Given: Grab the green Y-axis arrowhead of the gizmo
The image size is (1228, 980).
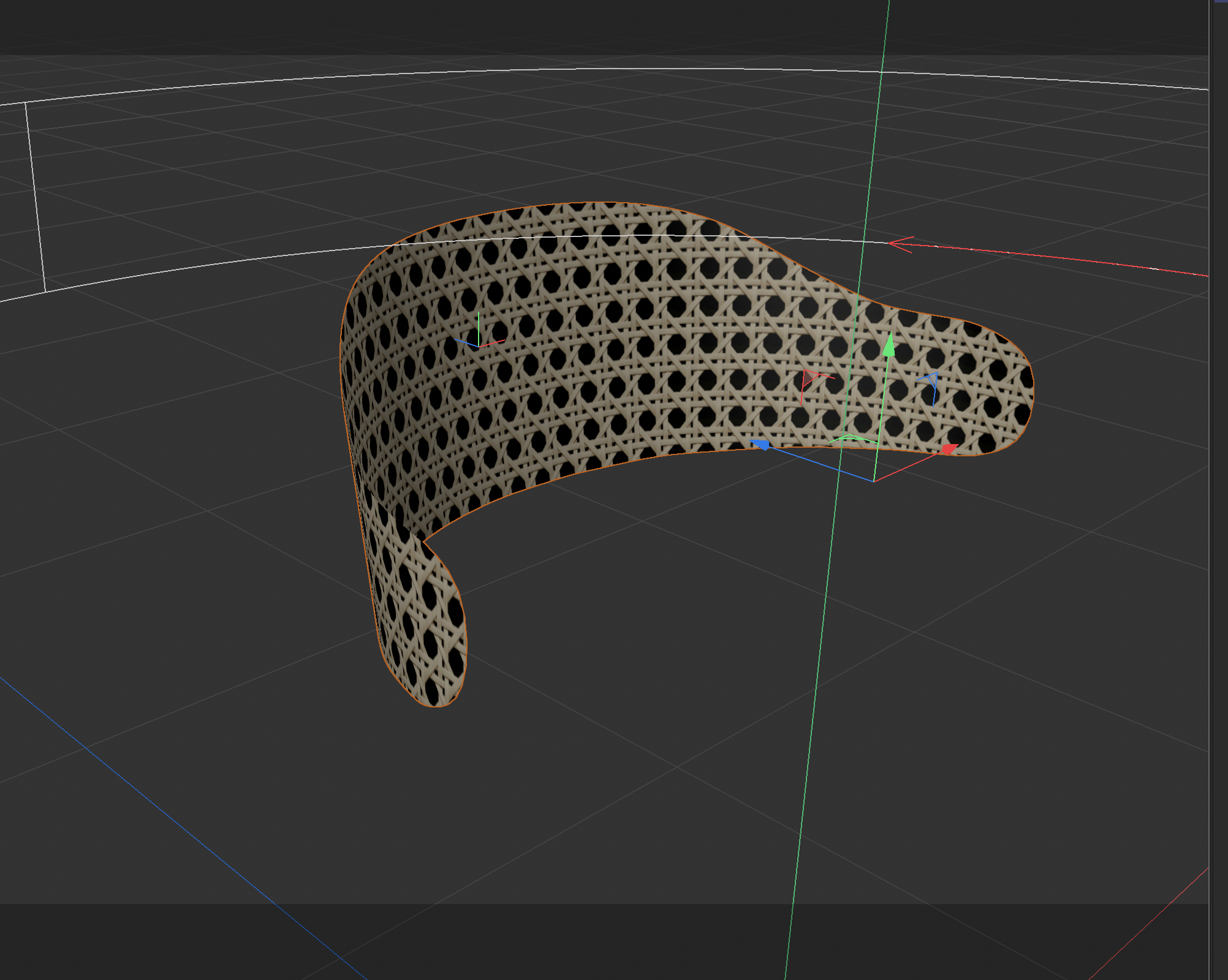Looking at the screenshot, I should [889, 346].
